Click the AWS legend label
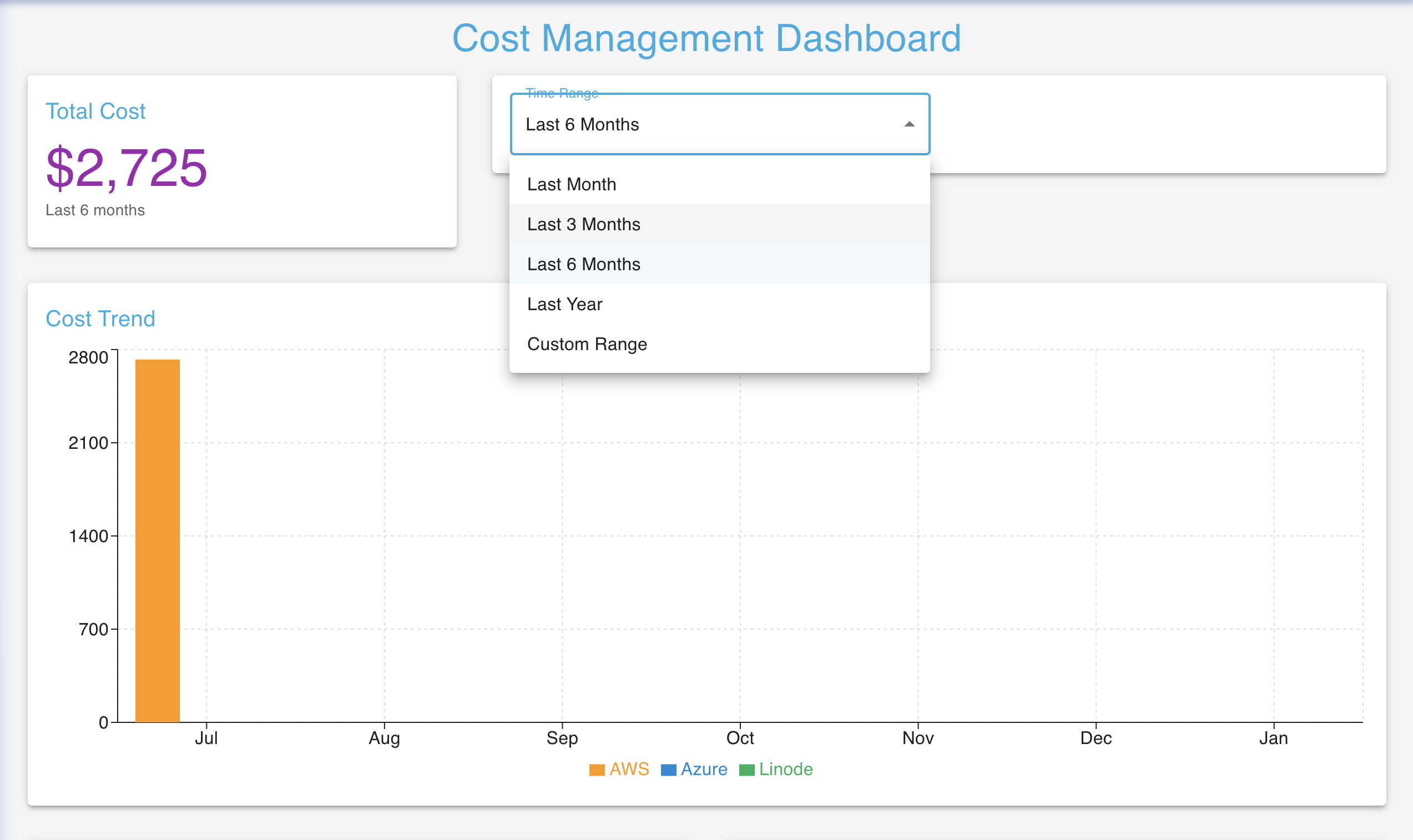The image size is (1413, 840). pyautogui.click(x=629, y=769)
